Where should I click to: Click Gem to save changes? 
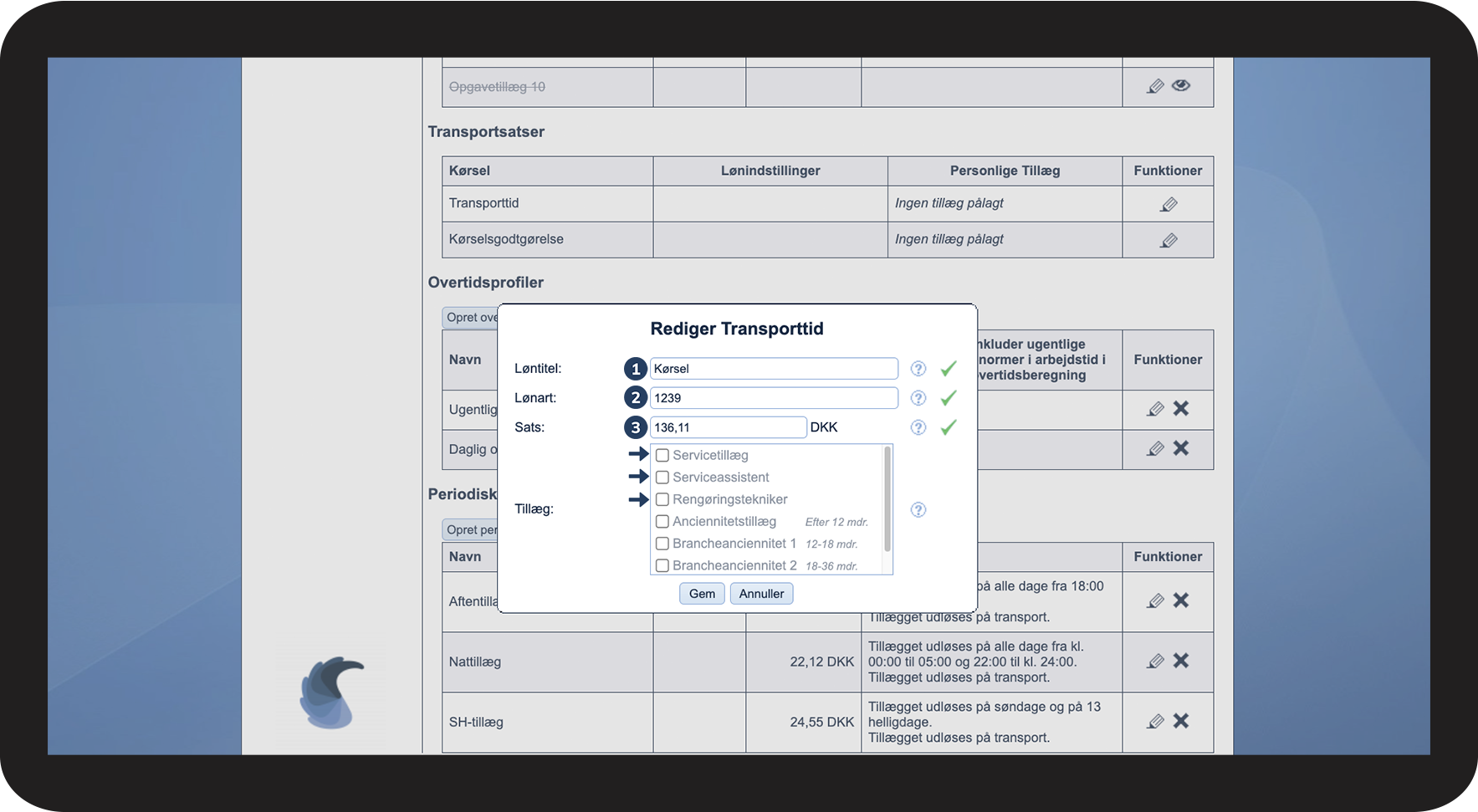[x=702, y=594]
